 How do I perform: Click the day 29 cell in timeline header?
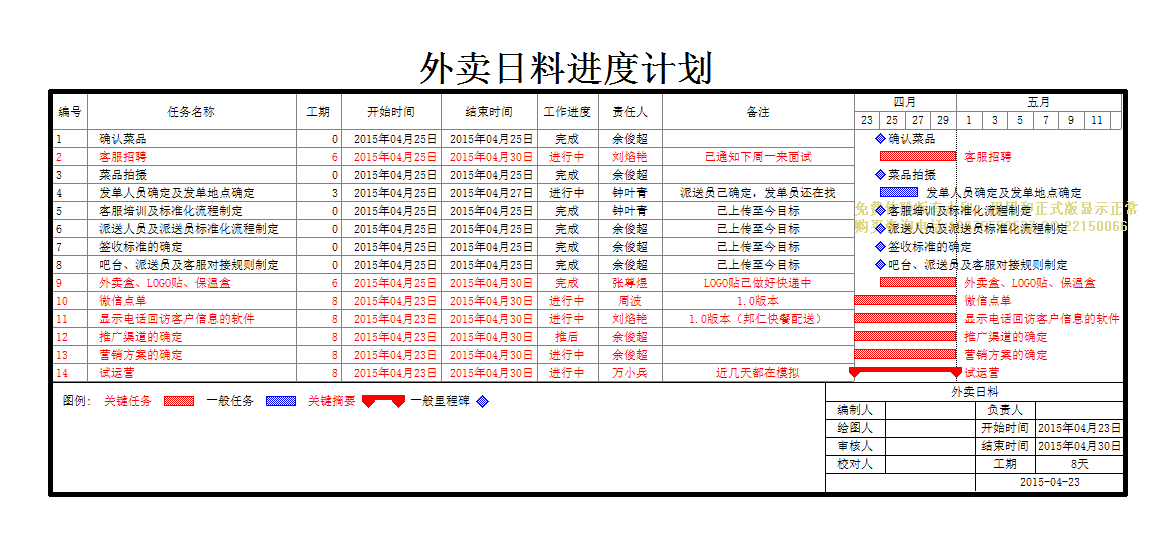pyautogui.click(x=943, y=120)
